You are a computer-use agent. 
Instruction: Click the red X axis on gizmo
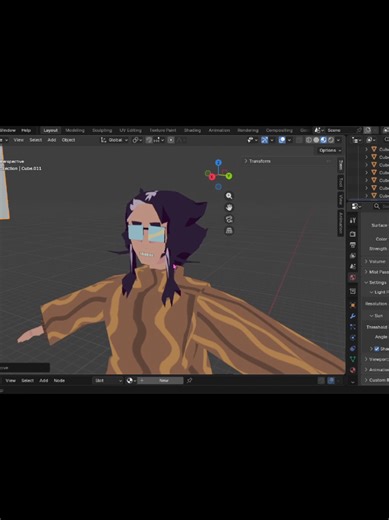point(212,177)
